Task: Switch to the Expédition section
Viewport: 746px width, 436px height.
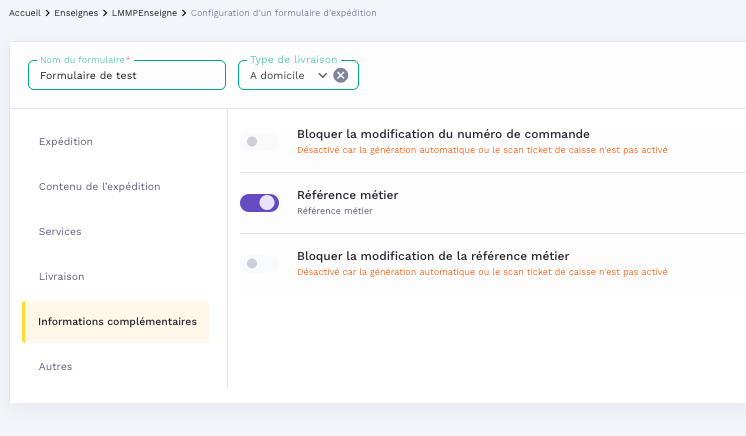Action: coord(66,142)
